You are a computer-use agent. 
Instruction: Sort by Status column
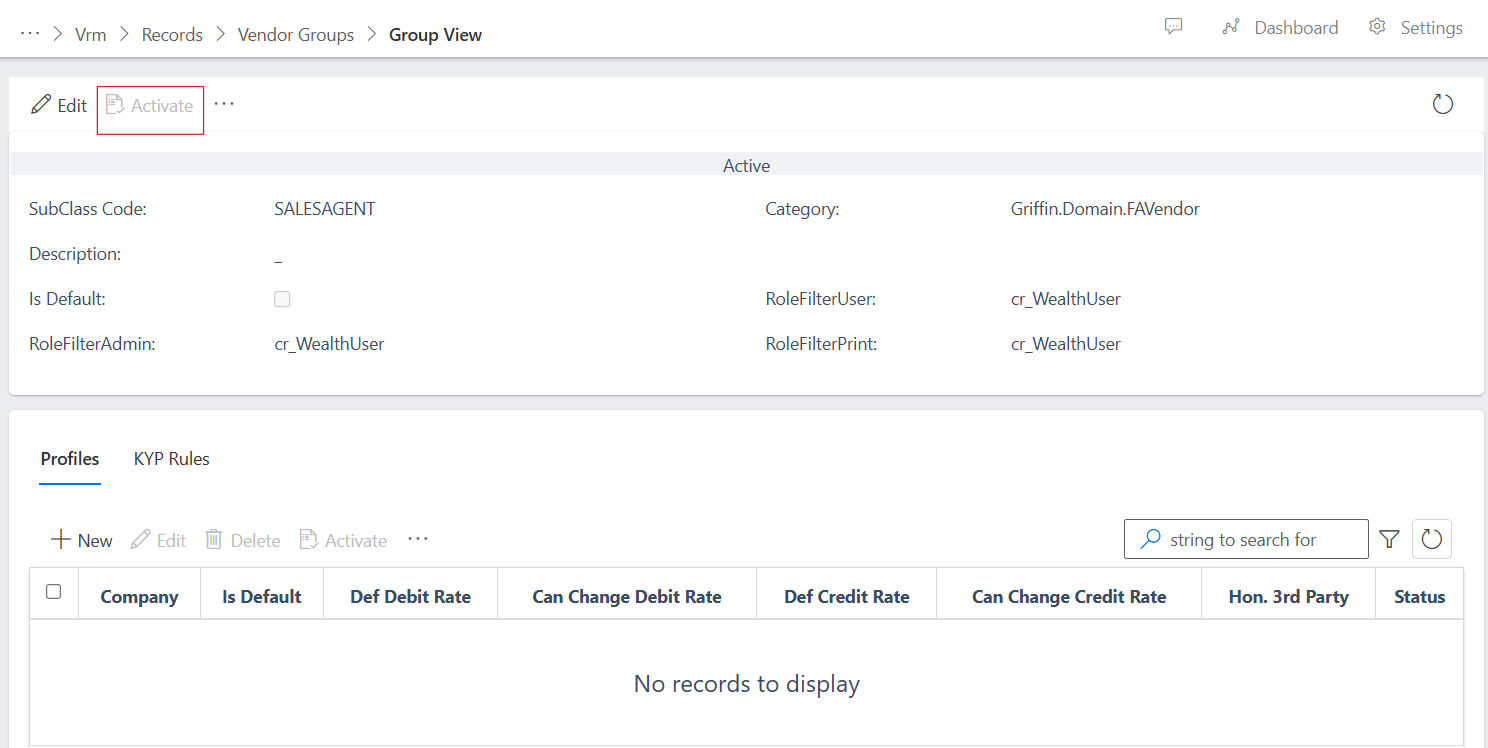[x=1420, y=597]
